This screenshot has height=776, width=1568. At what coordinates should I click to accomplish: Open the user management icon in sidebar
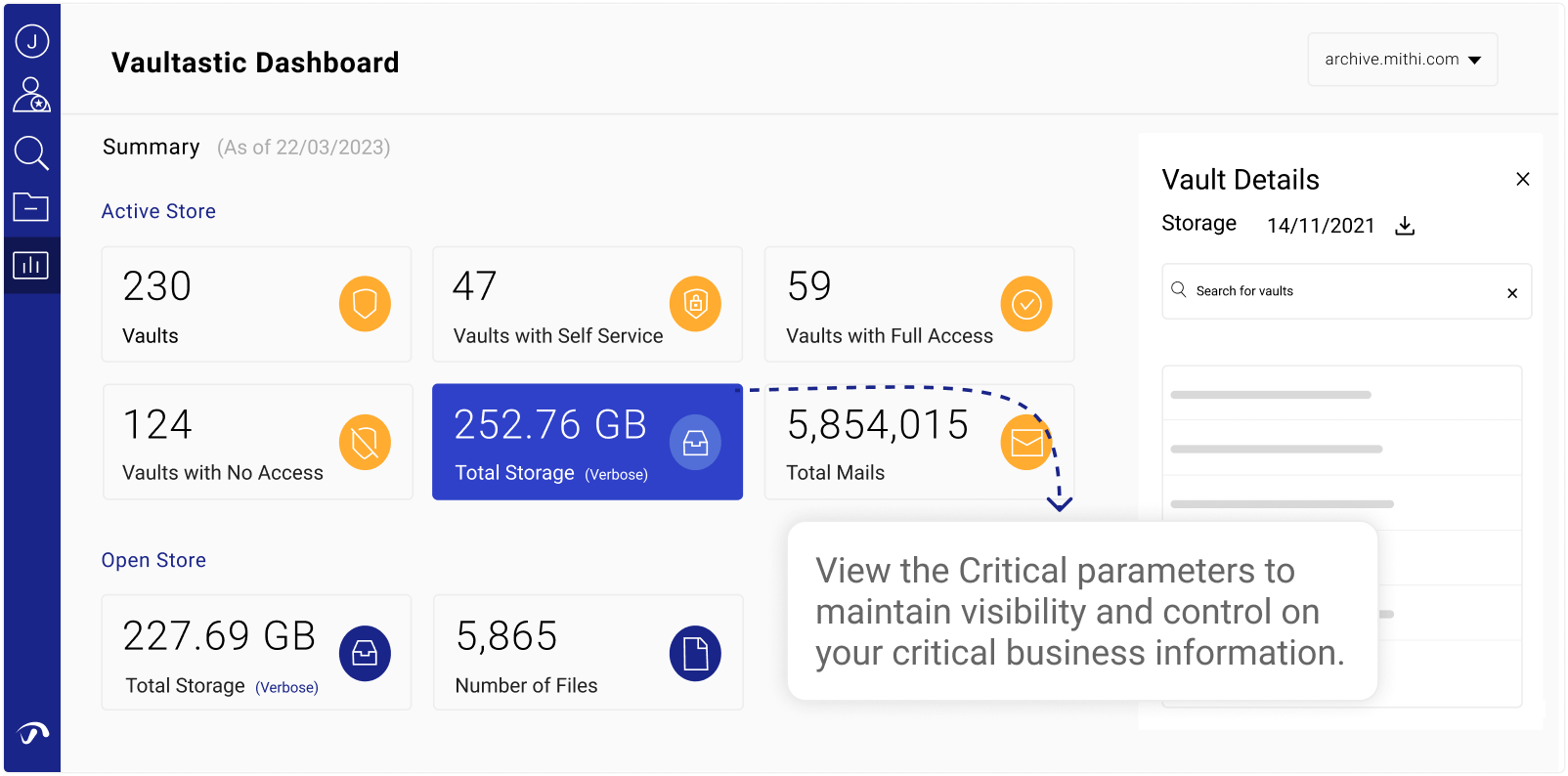(31, 95)
